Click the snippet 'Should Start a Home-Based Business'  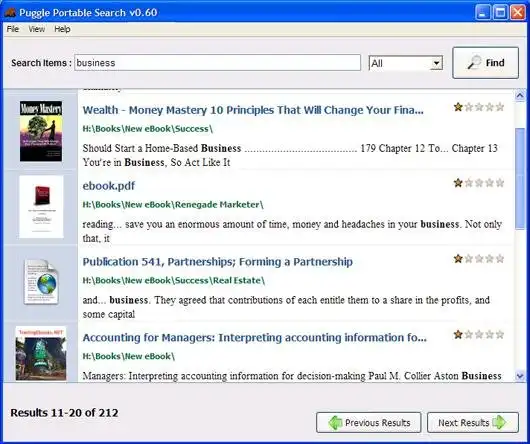[x=162, y=148]
